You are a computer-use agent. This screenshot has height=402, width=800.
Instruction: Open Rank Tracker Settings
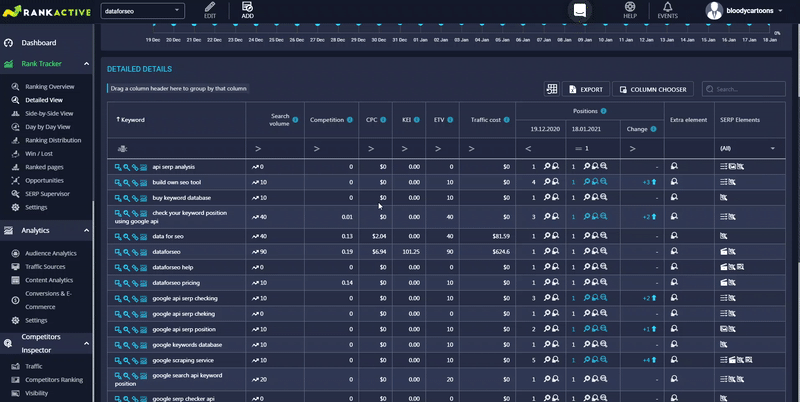click(36, 207)
